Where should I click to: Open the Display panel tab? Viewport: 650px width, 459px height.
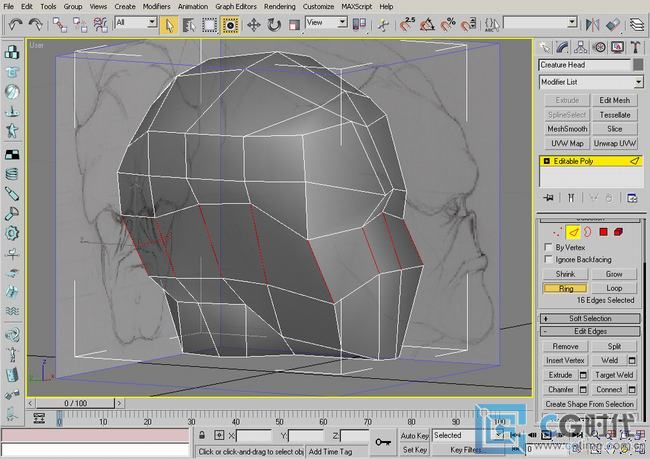pos(617,48)
